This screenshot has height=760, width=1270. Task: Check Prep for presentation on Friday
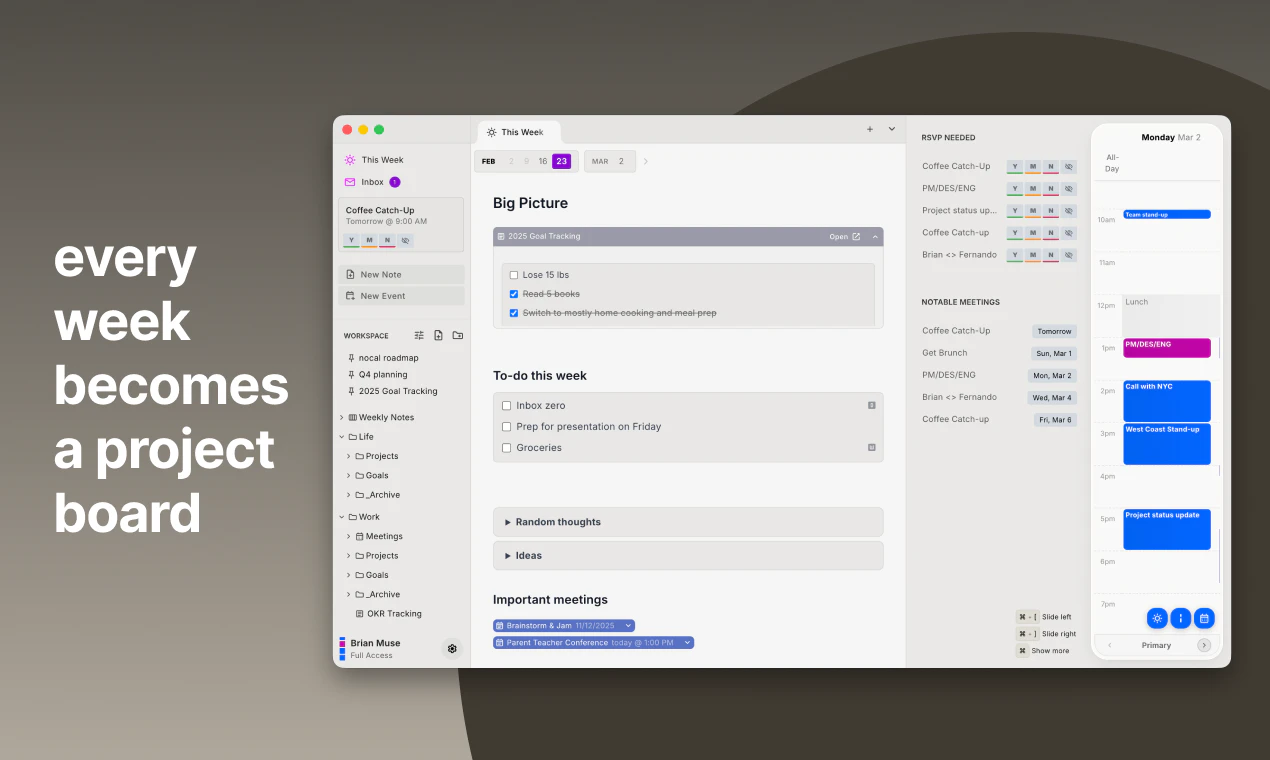[x=507, y=427]
